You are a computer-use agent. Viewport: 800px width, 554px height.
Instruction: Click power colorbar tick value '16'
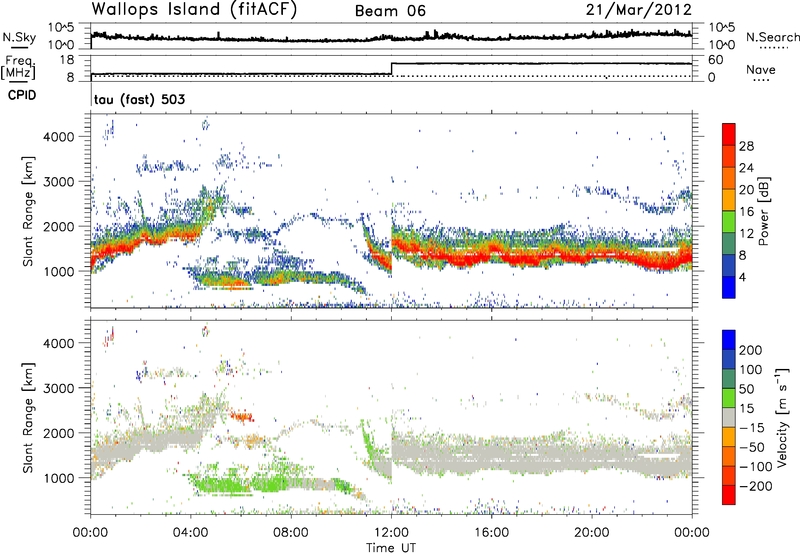746,212
